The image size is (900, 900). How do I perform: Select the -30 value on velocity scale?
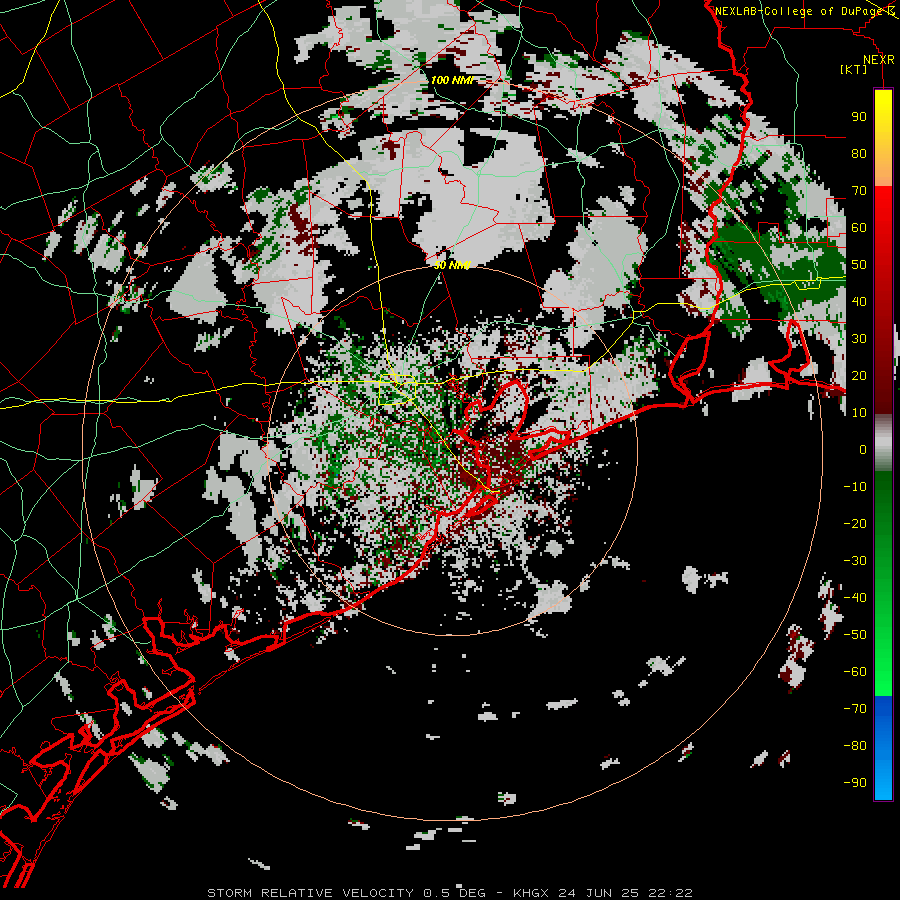click(855, 561)
